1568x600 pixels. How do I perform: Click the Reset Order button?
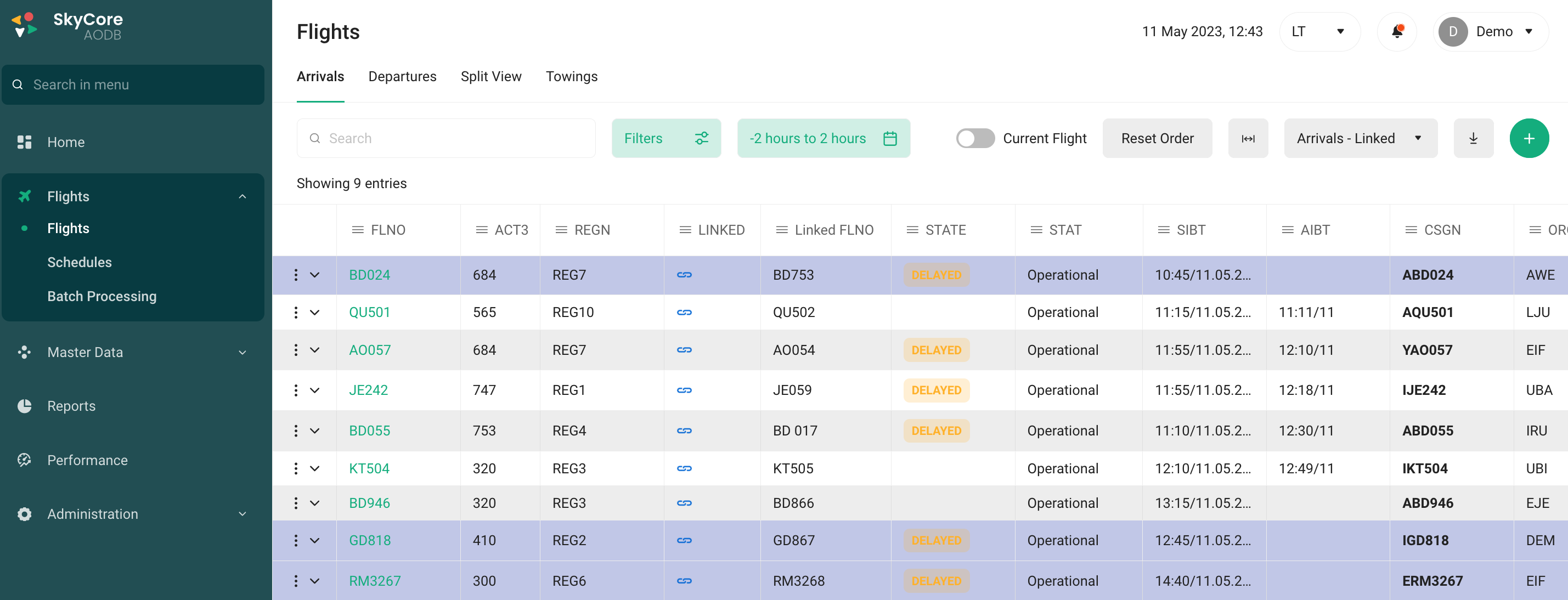[x=1157, y=139]
